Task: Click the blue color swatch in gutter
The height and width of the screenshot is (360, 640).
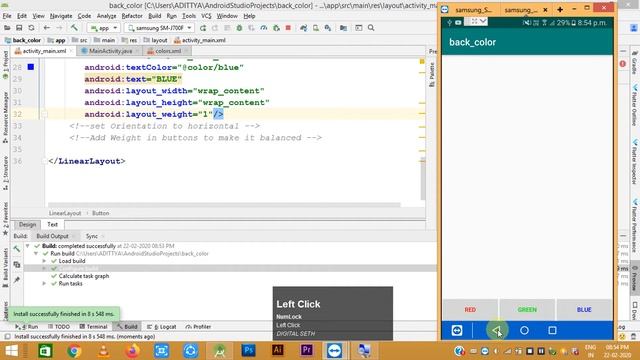Action: pos(31,67)
